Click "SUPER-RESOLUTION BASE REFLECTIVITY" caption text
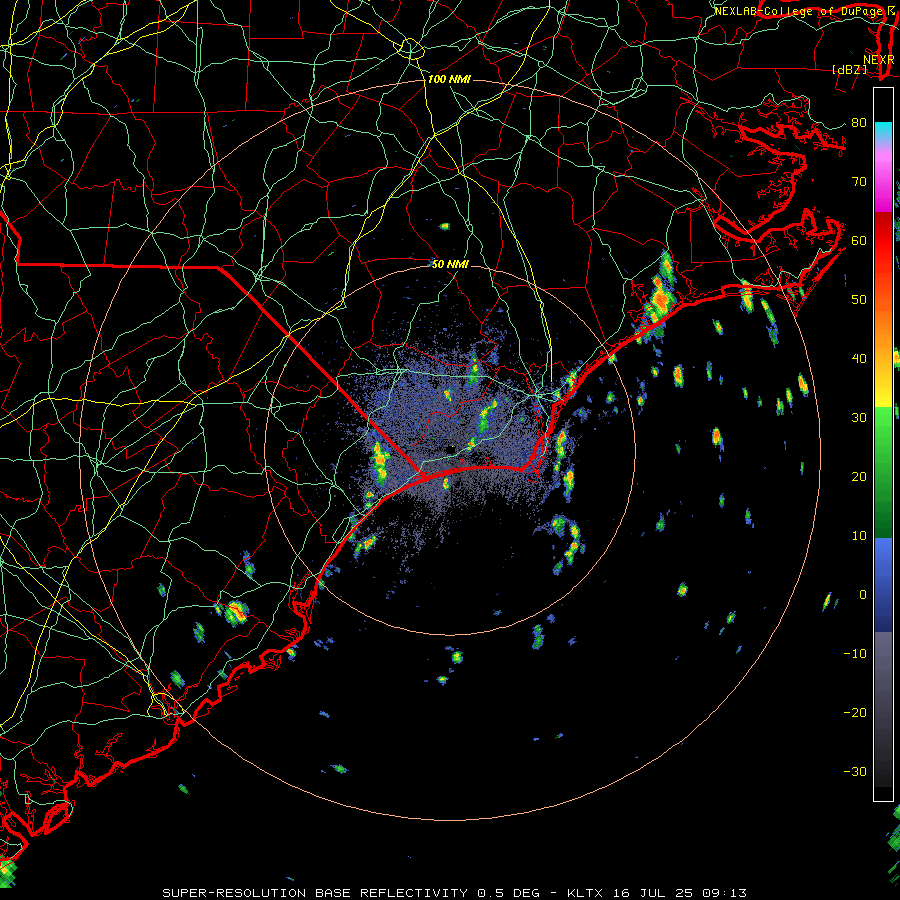900x900 pixels. [315, 893]
